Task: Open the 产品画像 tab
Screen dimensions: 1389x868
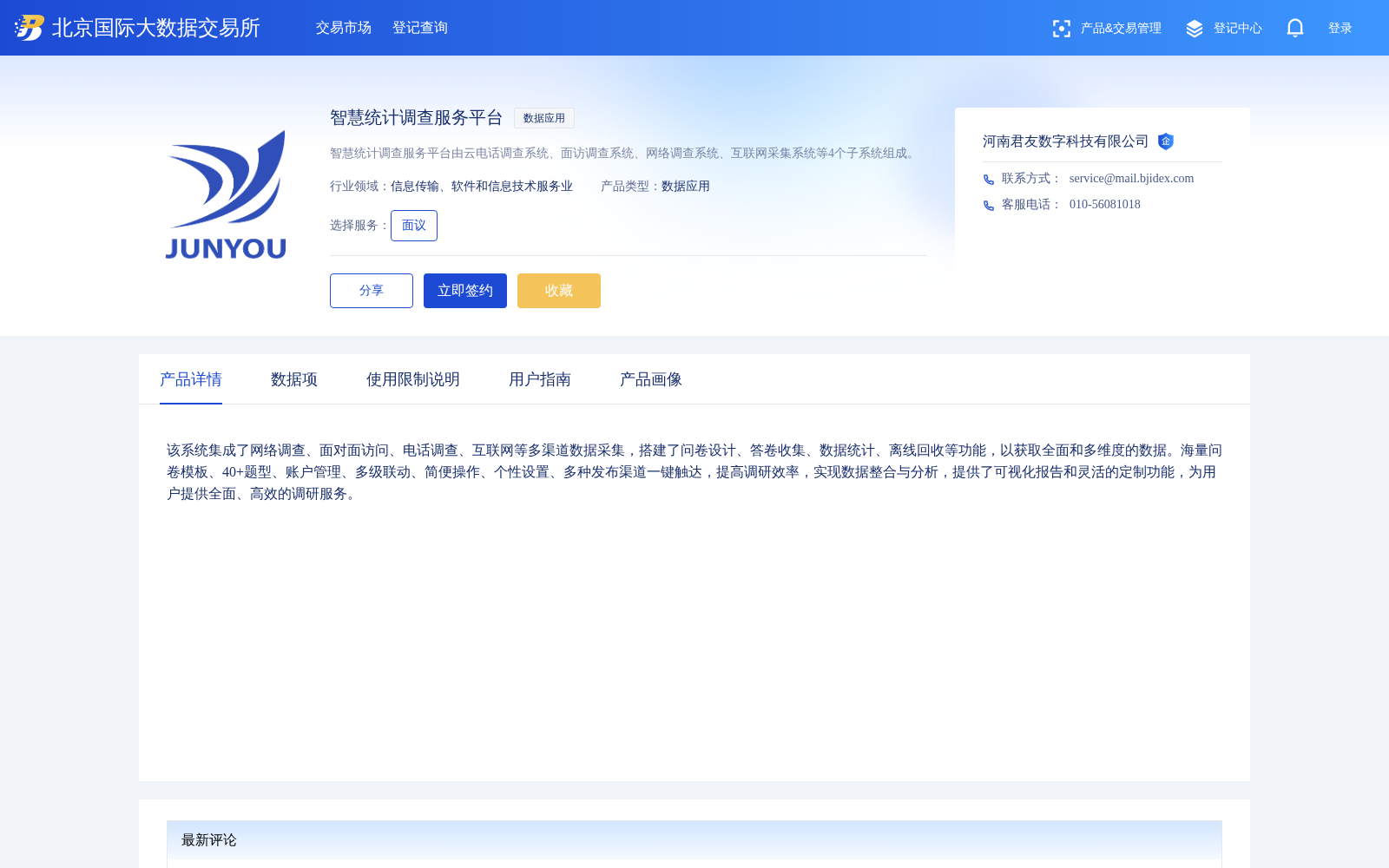Action: (651, 379)
